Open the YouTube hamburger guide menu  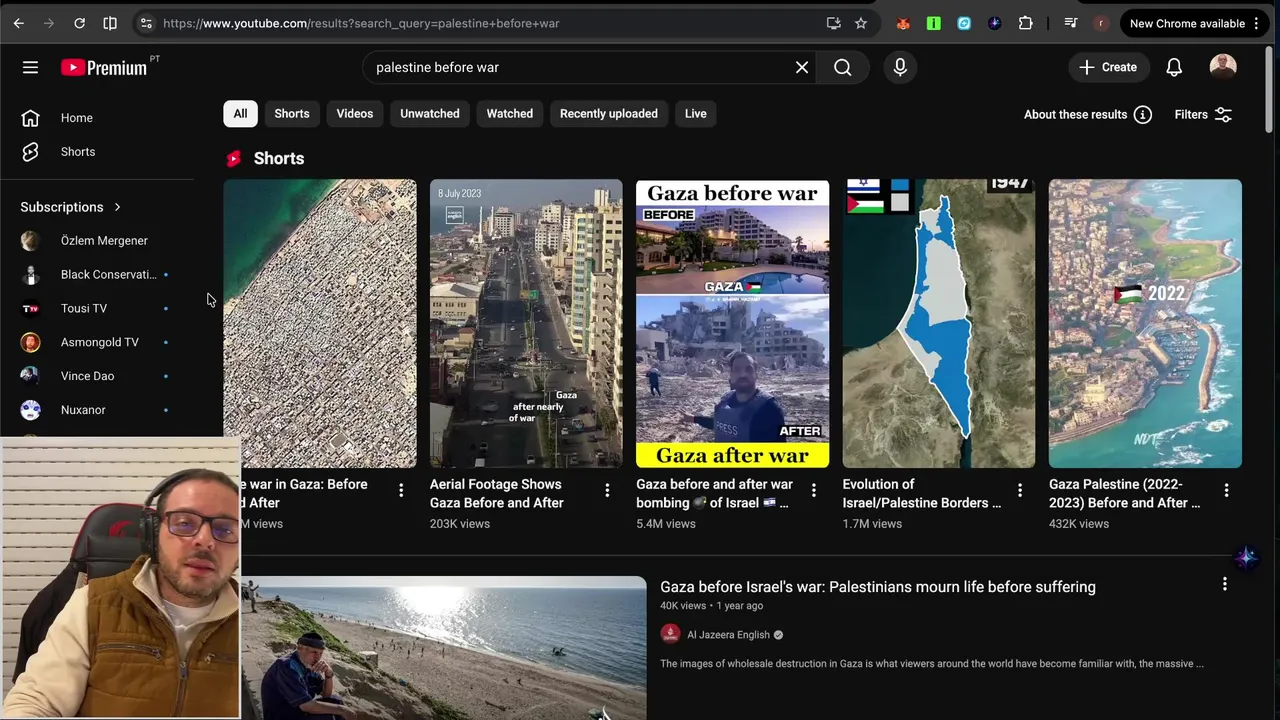(30, 67)
